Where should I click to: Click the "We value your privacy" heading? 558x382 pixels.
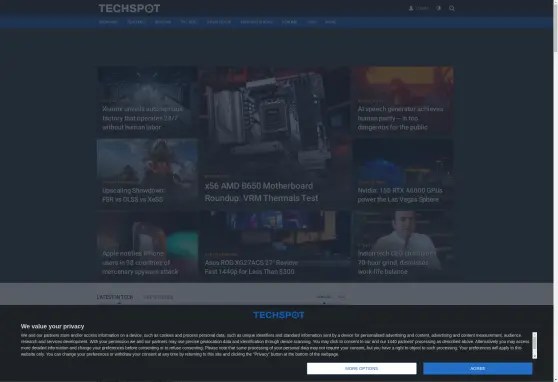(52, 326)
